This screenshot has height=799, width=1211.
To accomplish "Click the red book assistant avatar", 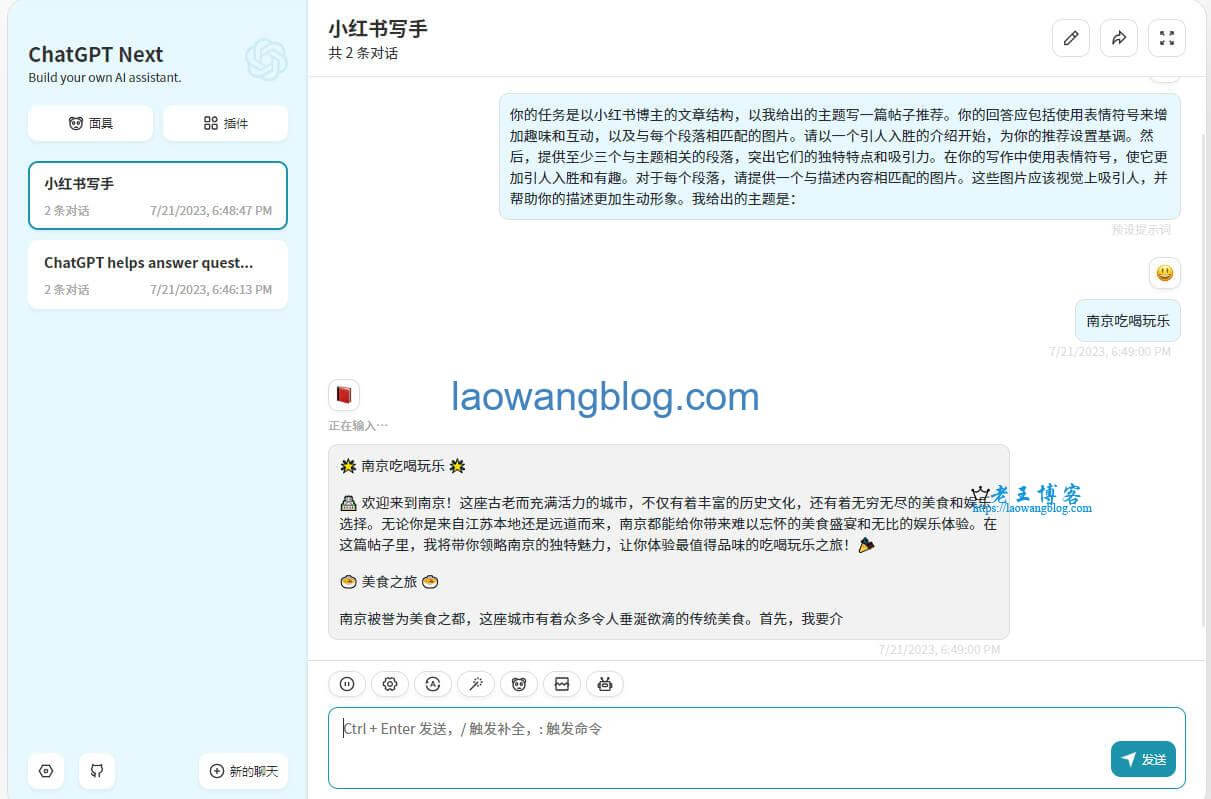I will tap(344, 394).
